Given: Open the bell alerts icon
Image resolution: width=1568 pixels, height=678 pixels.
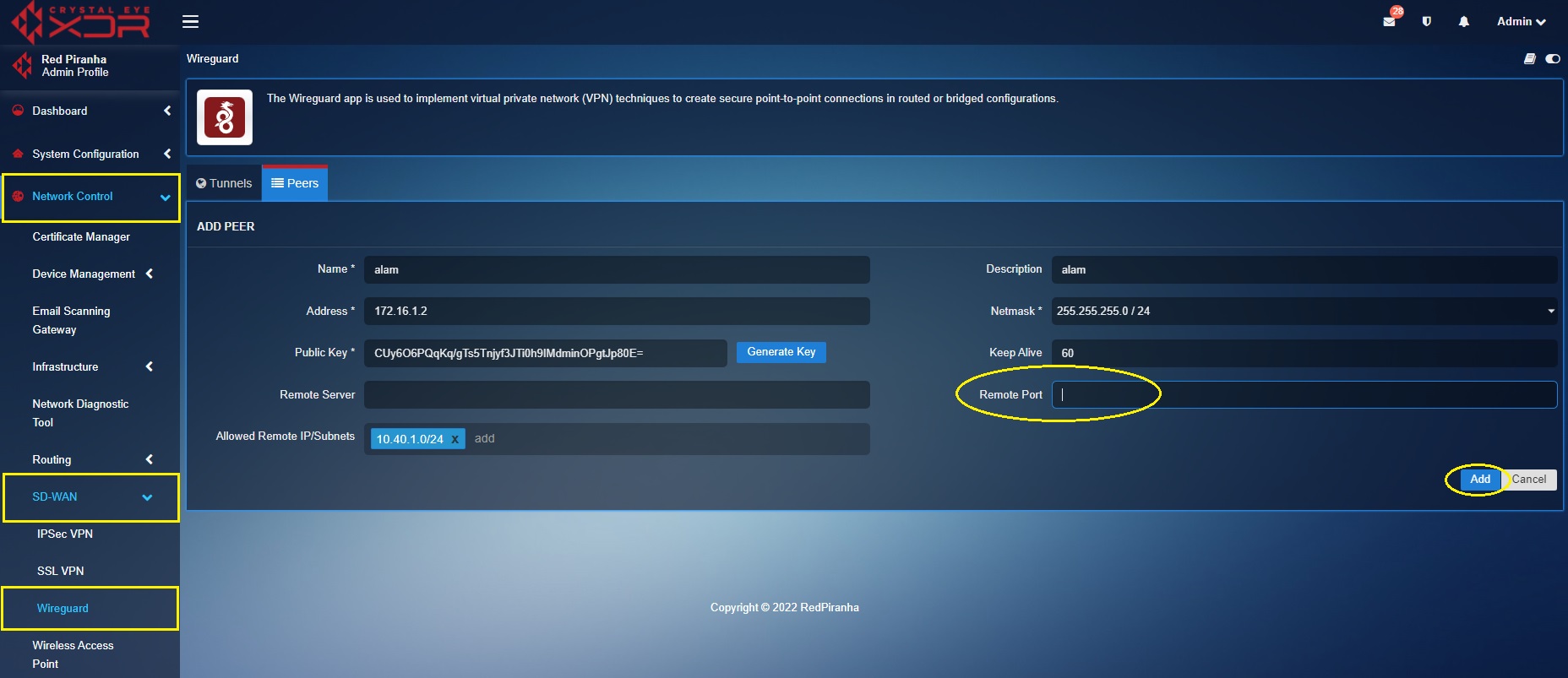Looking at the screenshot, I should click(1464, 21).
